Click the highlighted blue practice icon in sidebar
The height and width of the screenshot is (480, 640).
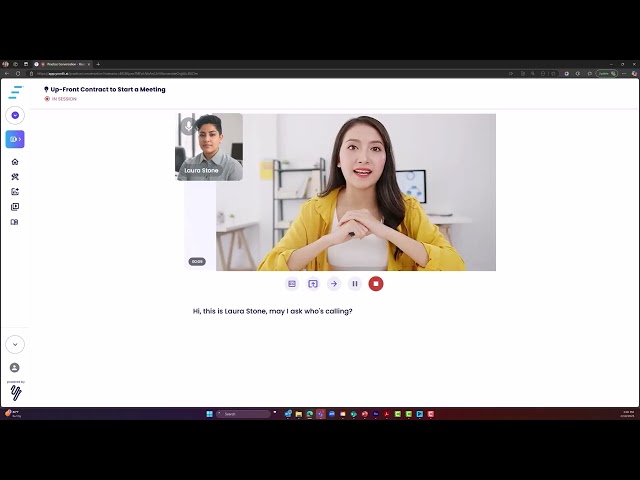coord(15,139)
